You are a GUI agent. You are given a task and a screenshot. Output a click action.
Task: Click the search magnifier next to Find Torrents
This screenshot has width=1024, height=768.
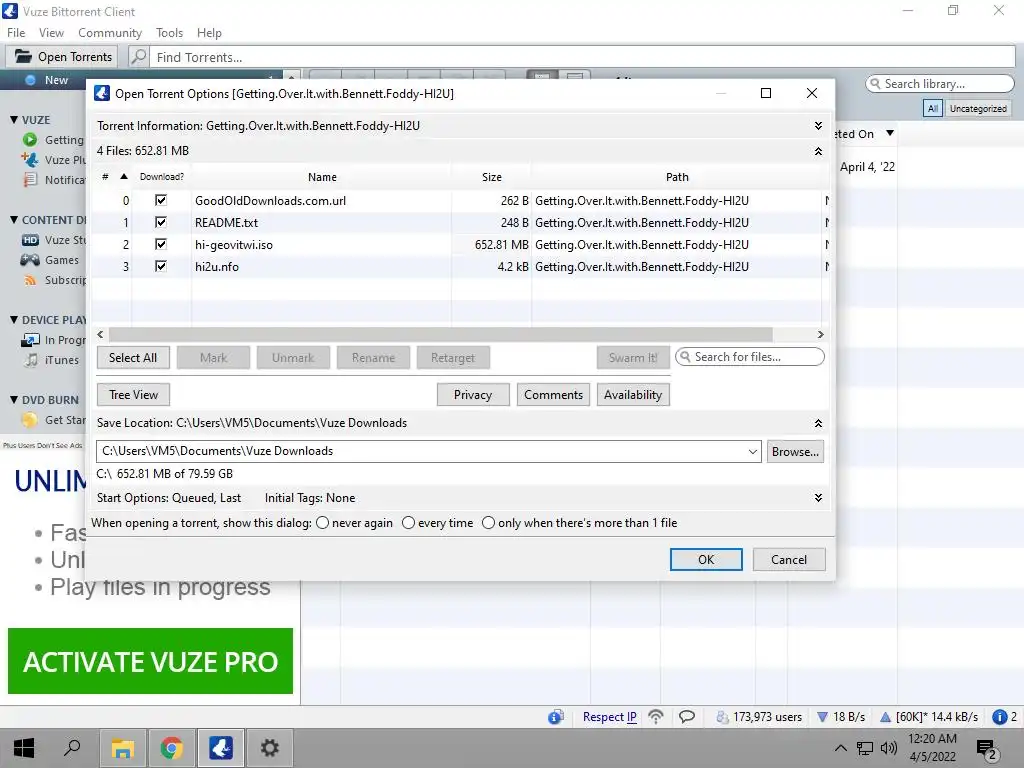click(138, 57)
